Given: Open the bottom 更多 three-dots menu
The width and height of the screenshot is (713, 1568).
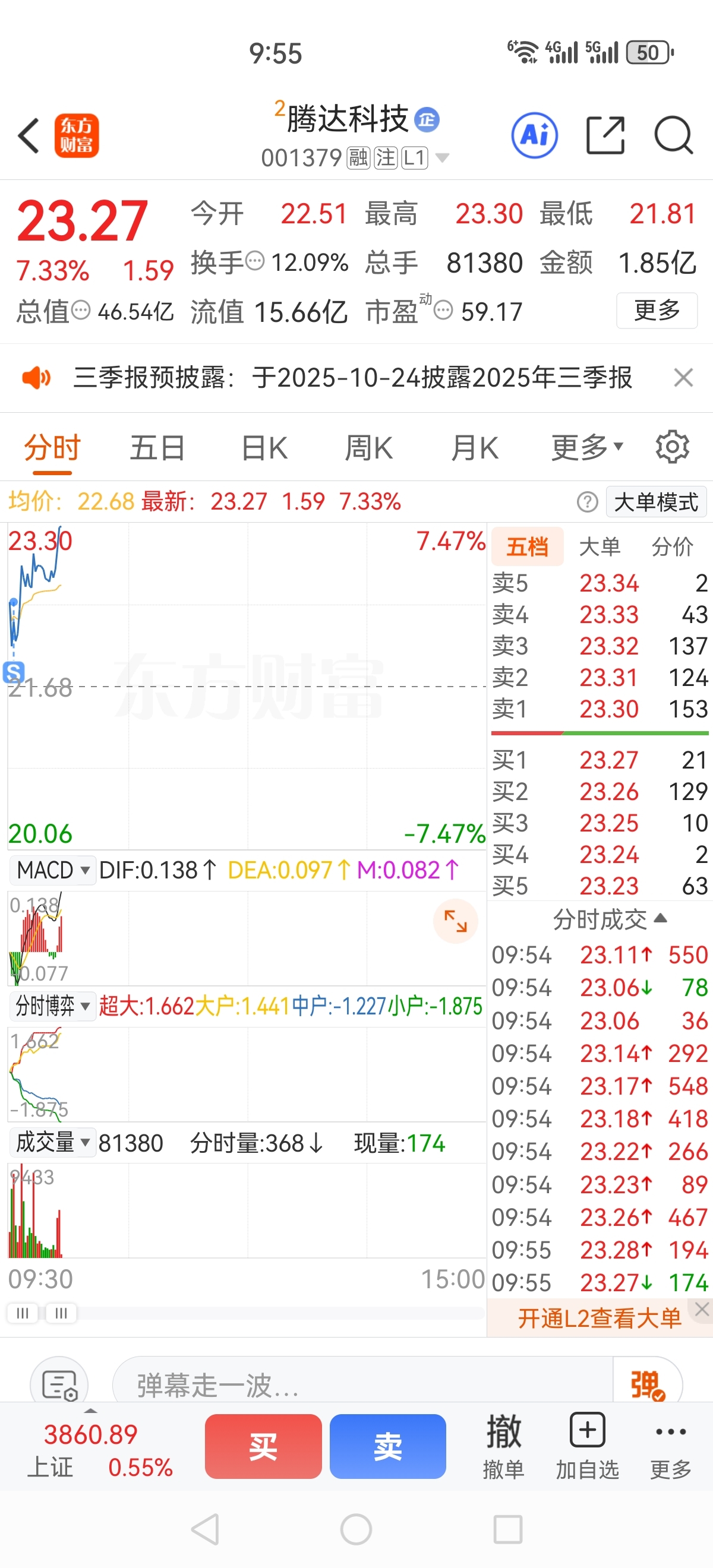Looking at the screenshot, I should click(x=671, y=1446).
